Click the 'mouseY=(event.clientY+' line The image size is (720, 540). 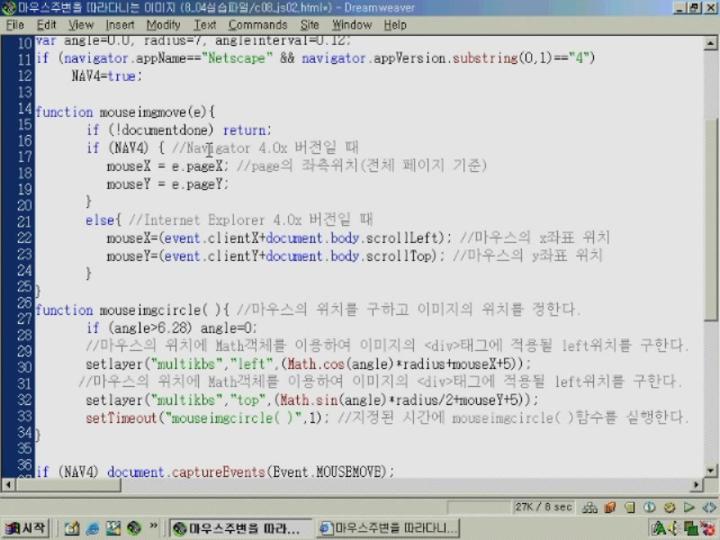(276, 256)
